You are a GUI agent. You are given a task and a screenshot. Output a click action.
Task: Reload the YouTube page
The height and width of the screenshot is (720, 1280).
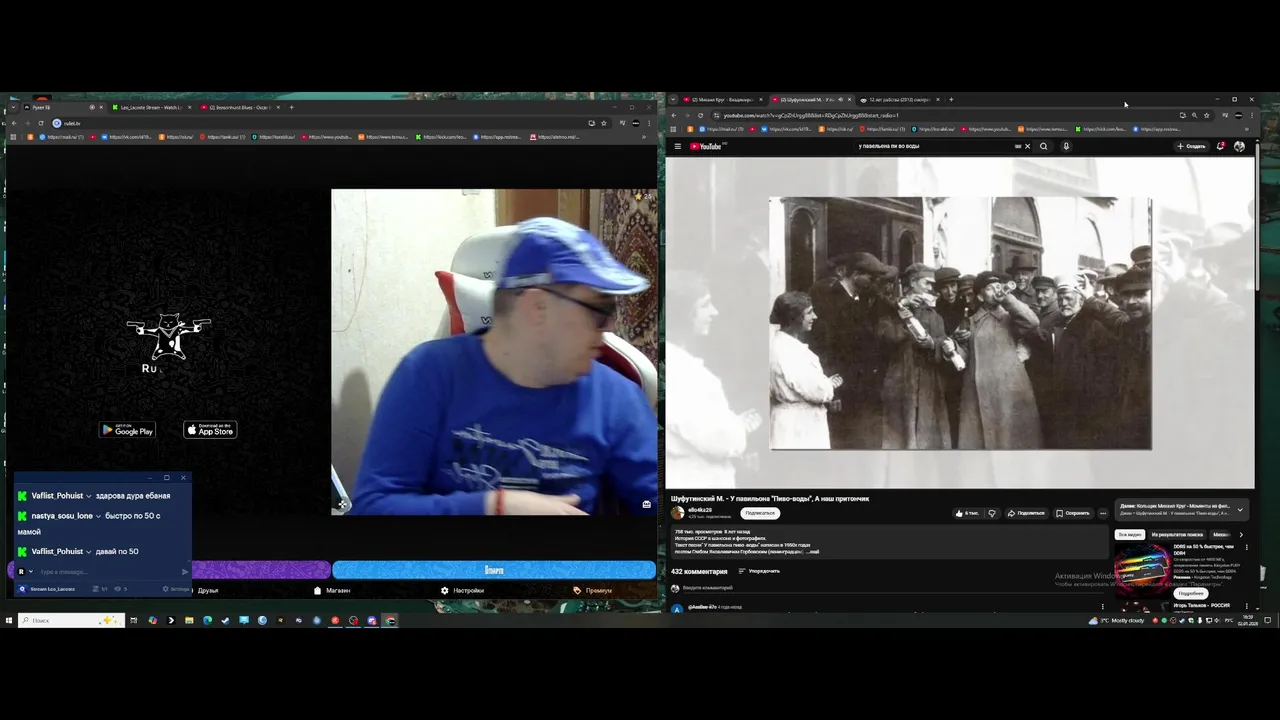tap(700, 115)
